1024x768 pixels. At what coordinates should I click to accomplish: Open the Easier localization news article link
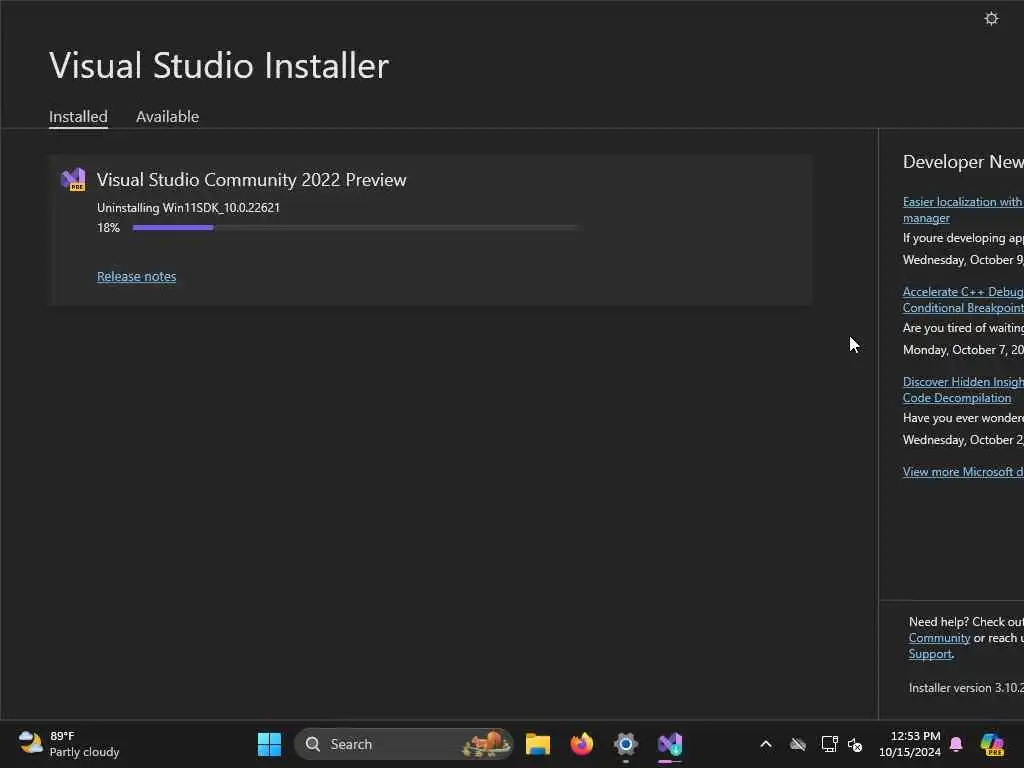point(963,210)
